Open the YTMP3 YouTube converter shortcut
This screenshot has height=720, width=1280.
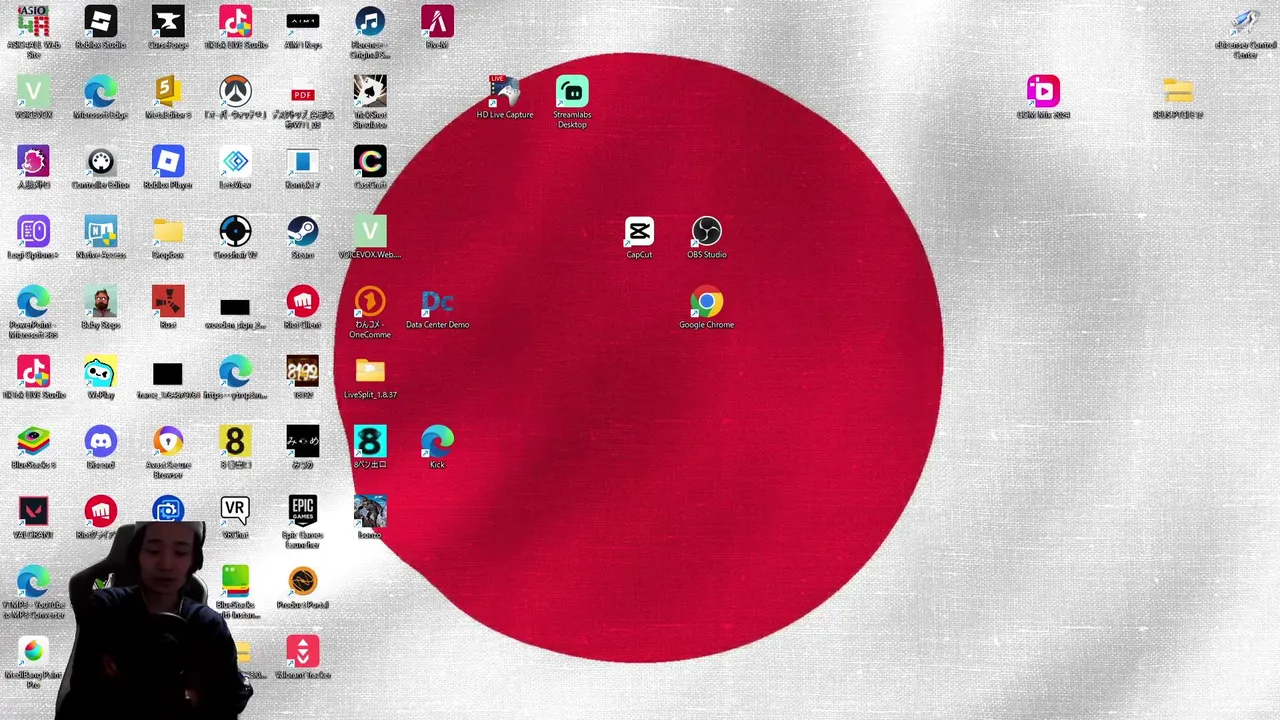33,582
